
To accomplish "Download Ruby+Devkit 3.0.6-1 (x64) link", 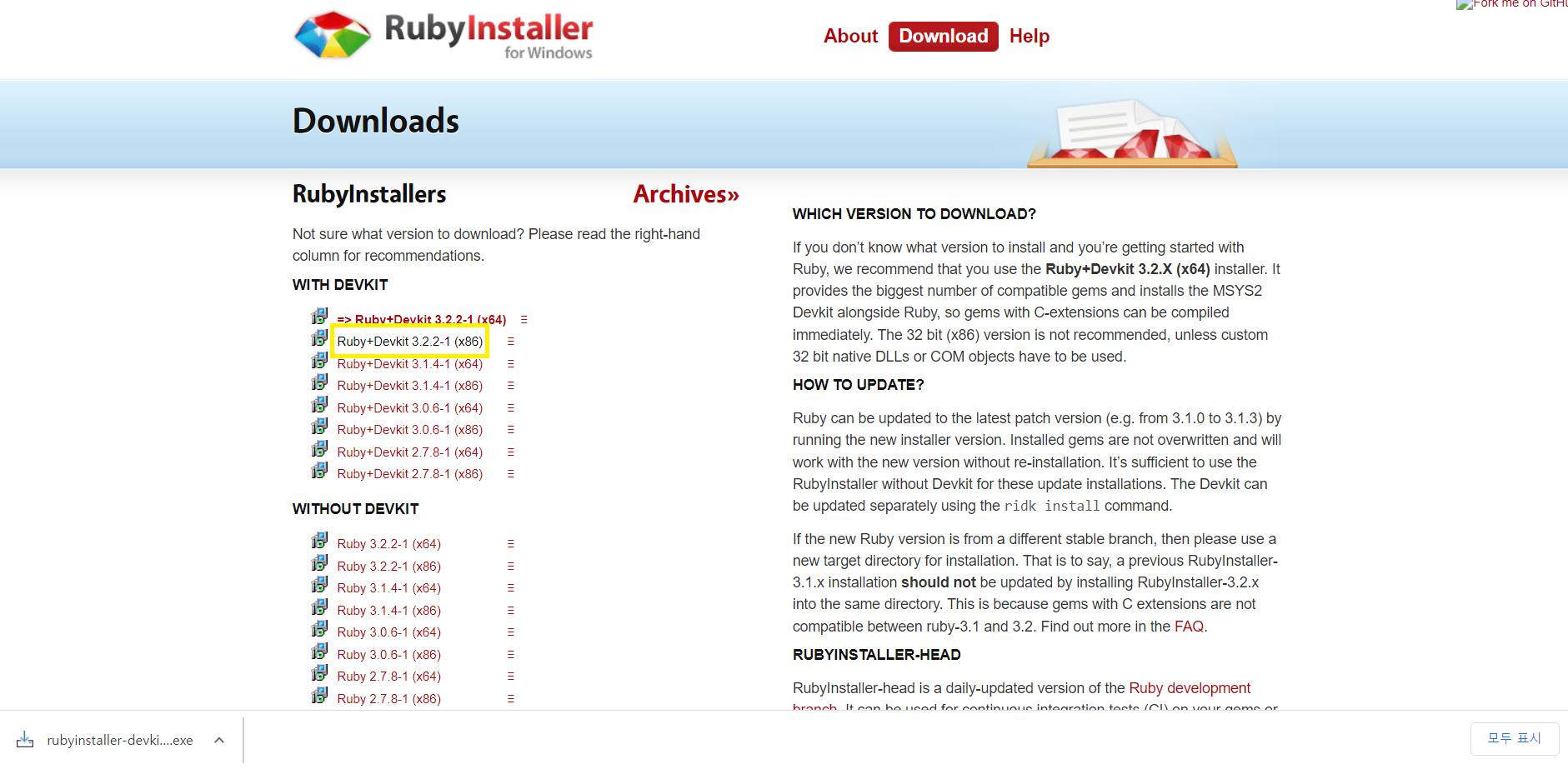I will [x=410, y=408].
